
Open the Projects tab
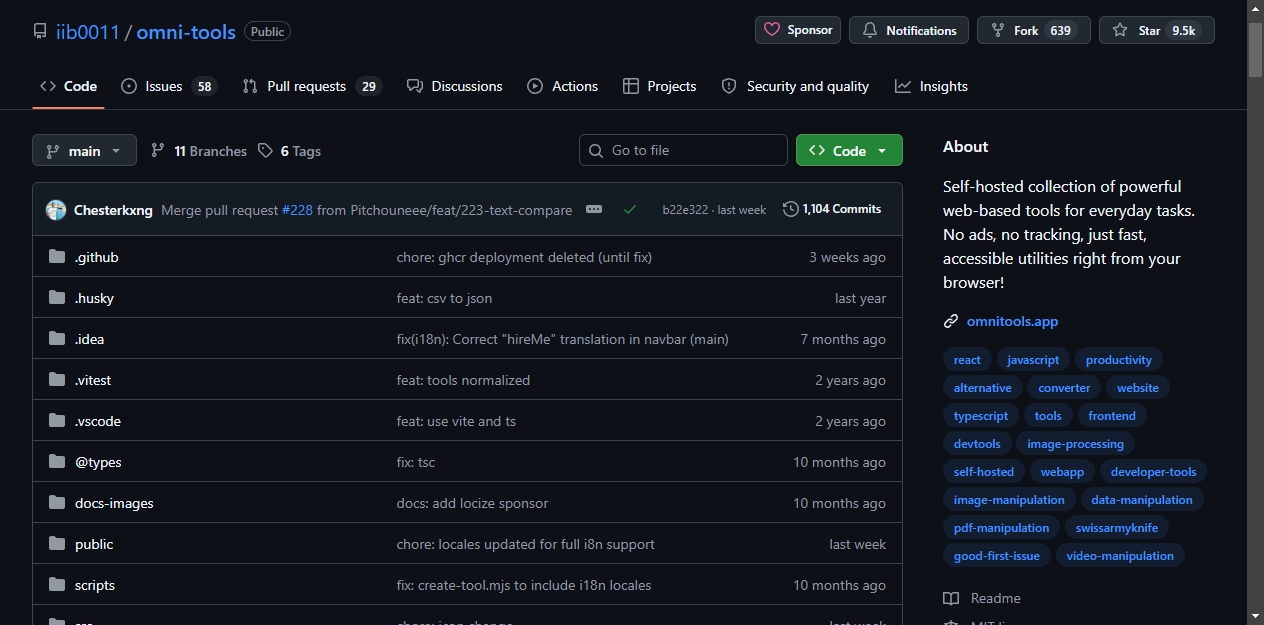[x=660, y=86]
